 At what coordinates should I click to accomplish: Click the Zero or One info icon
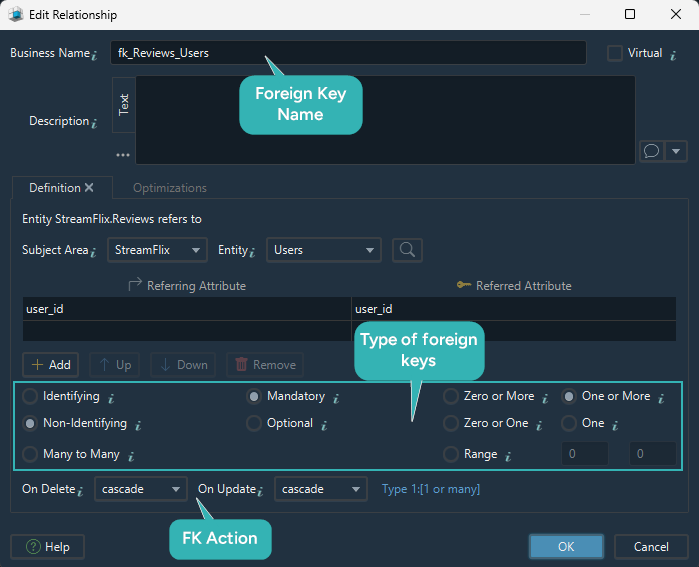(x=539, y=425)
